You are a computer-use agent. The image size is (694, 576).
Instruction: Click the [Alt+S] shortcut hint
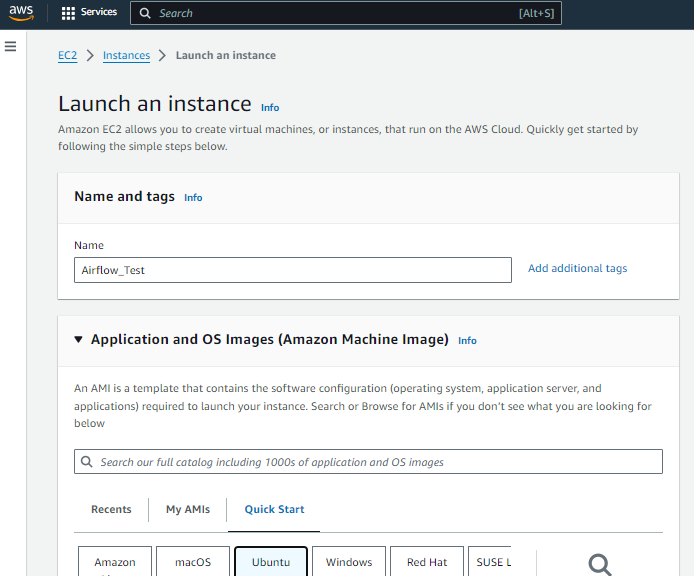pyautogui.click(x=536, y=13)
